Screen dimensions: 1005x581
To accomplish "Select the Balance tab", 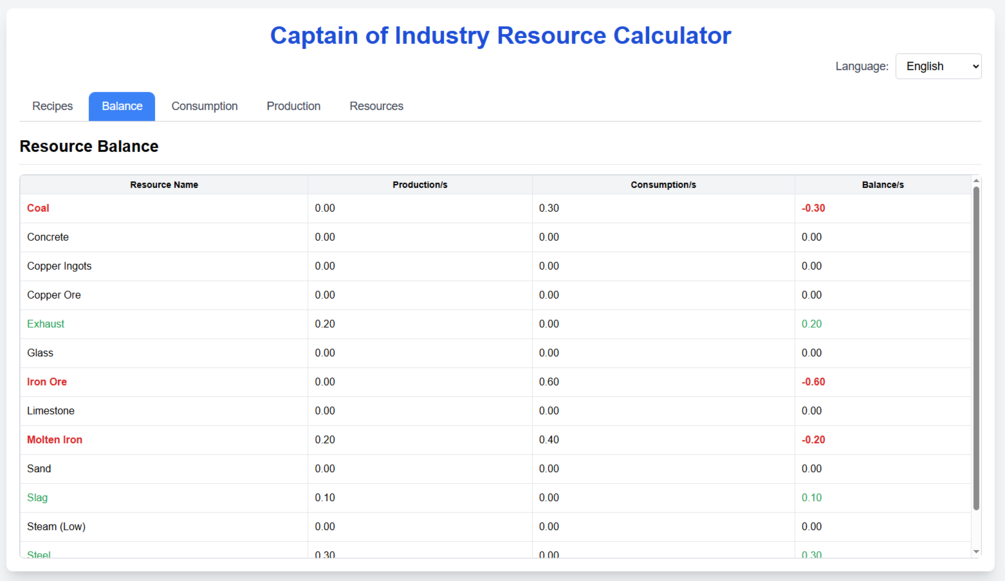I will pyautogui.click(x=122, y=106).
